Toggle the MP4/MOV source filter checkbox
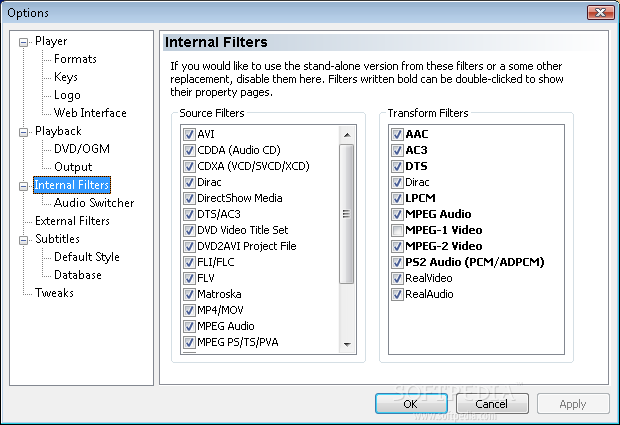 tap(189, 310)
